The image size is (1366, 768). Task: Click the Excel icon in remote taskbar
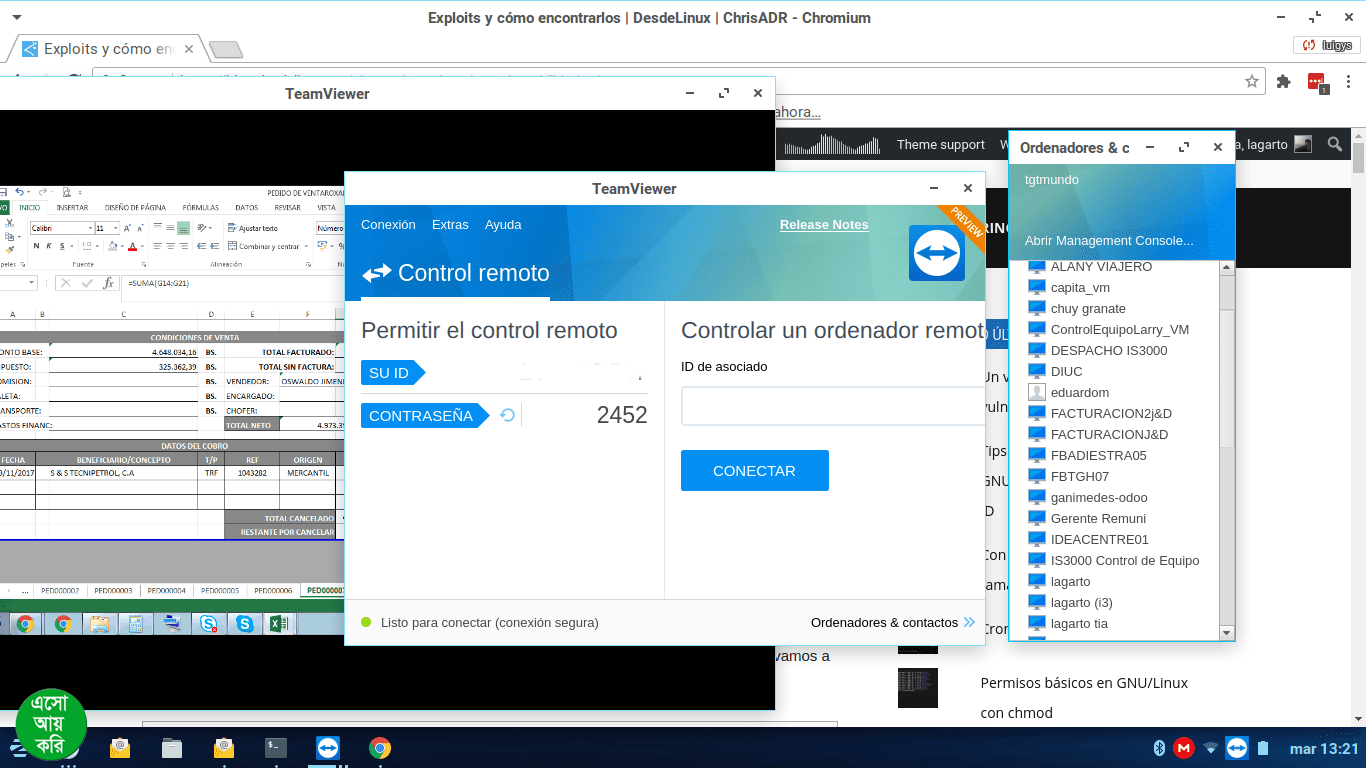click(277, 624)
